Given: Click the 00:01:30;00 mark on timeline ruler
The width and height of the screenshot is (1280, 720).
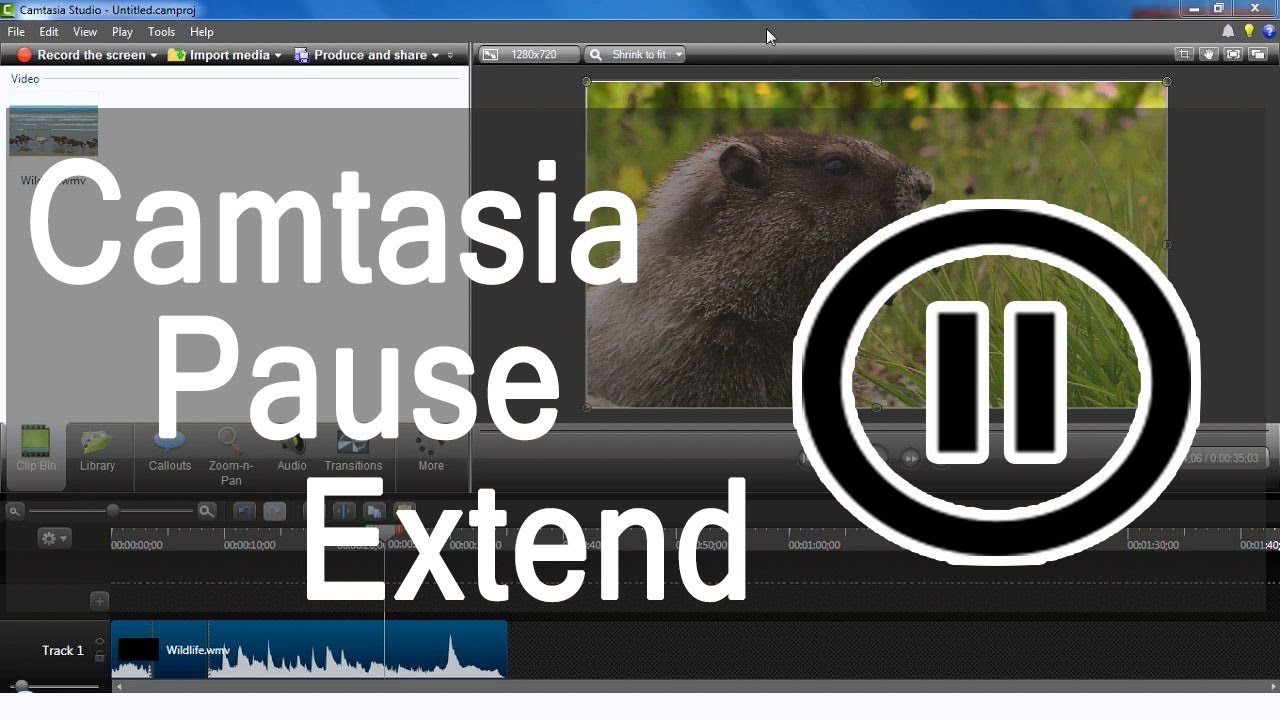Looking at the screenshot, I should pyautogui.click(x=1153, y=545).
